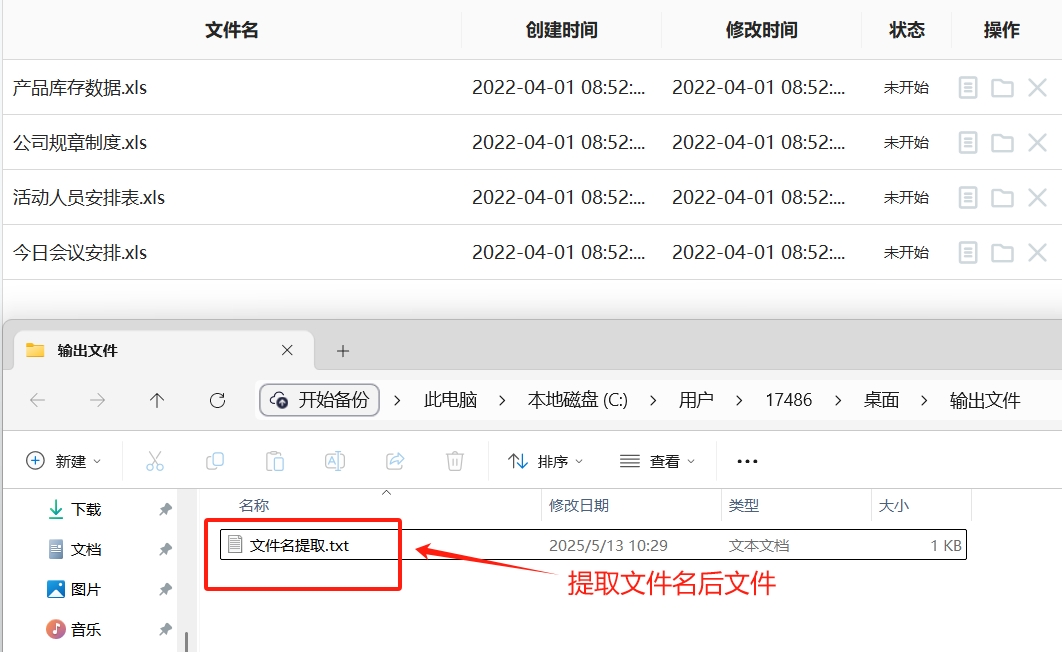
Task: Open the 查看 view dropdown
Action: pos(658,461)
